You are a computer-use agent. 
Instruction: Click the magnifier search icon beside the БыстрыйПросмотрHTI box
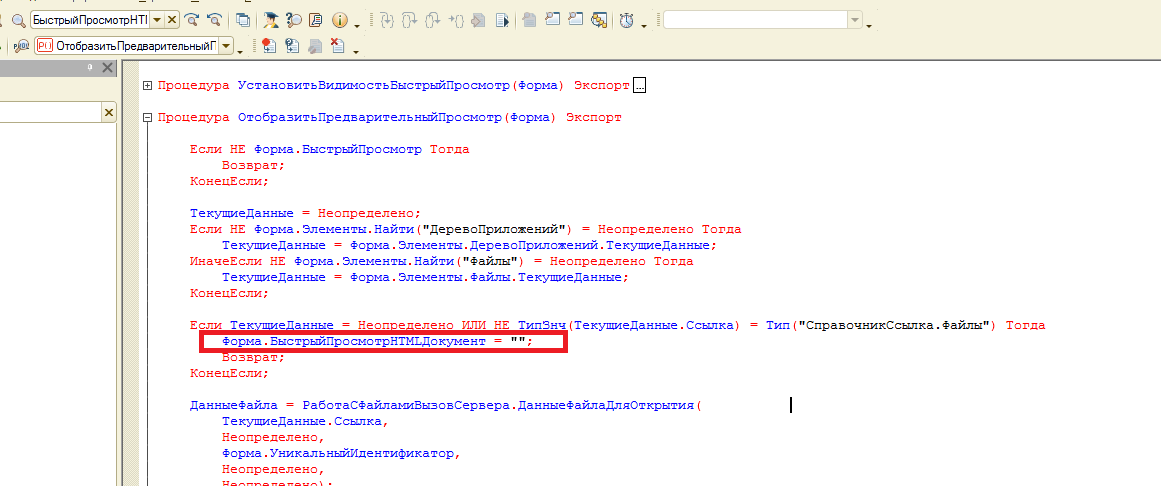click(18, 20)
